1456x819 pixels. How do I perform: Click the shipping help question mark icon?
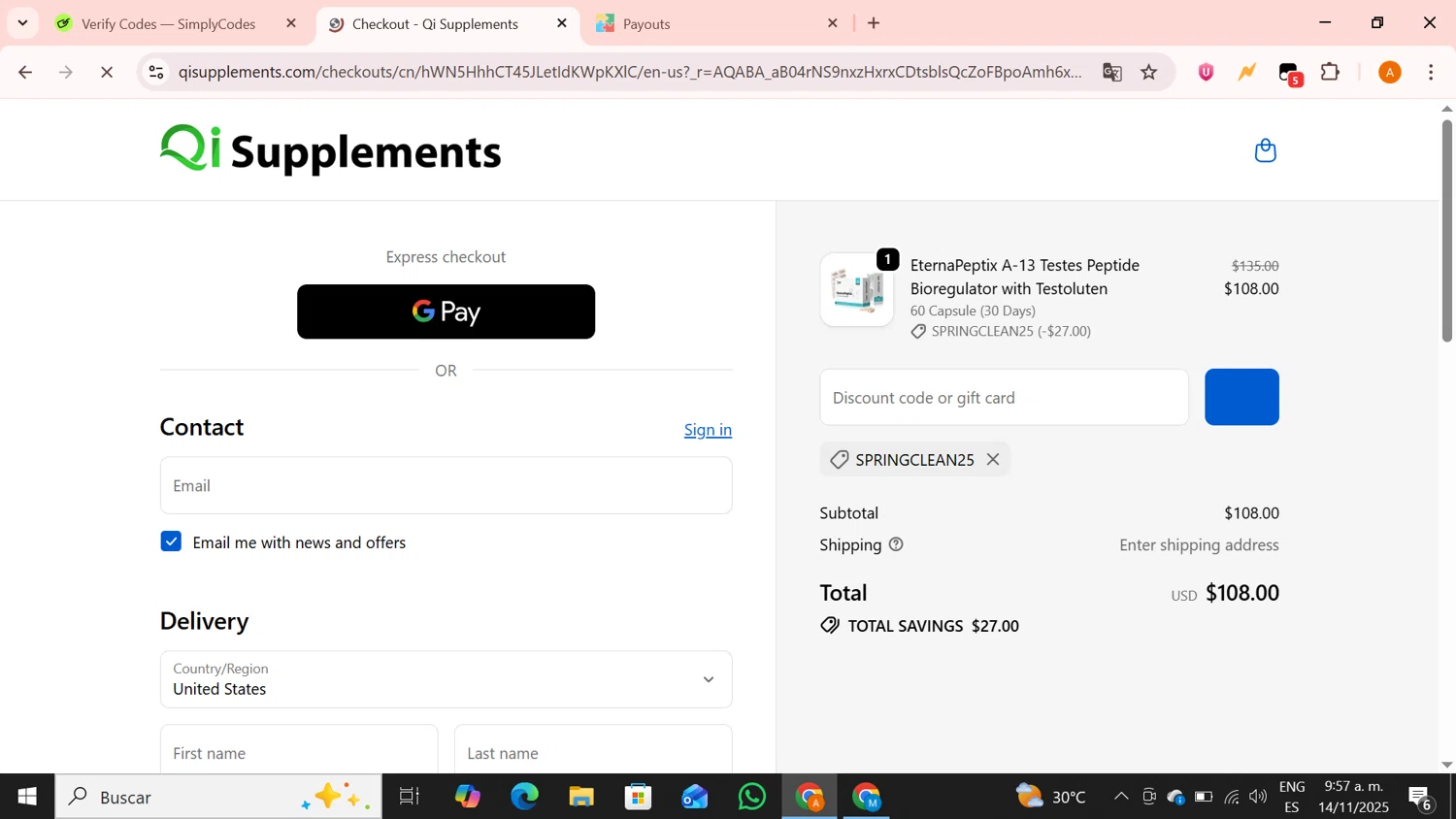click(896, 544)
